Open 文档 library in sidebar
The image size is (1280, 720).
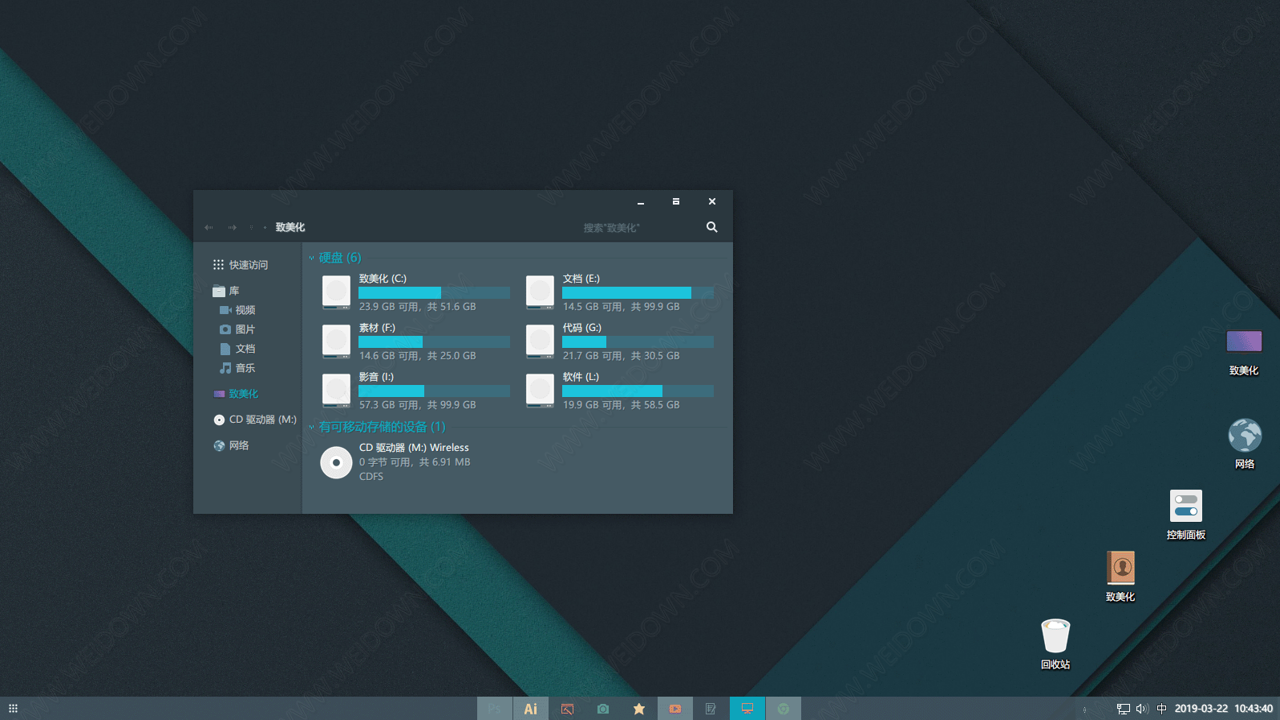tap(237, 349)
